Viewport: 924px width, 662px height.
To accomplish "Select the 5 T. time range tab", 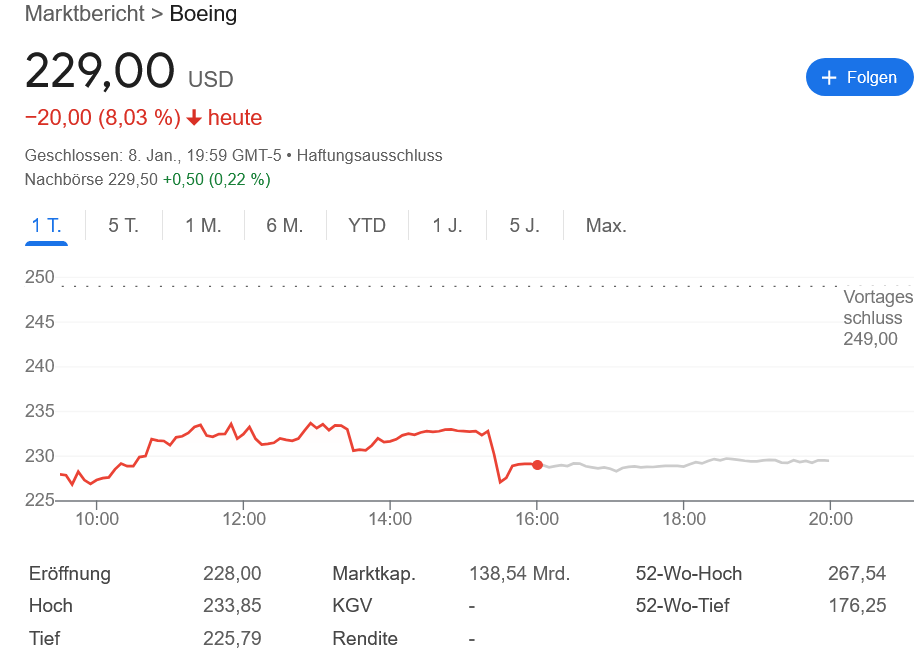I will click(122, 225).
